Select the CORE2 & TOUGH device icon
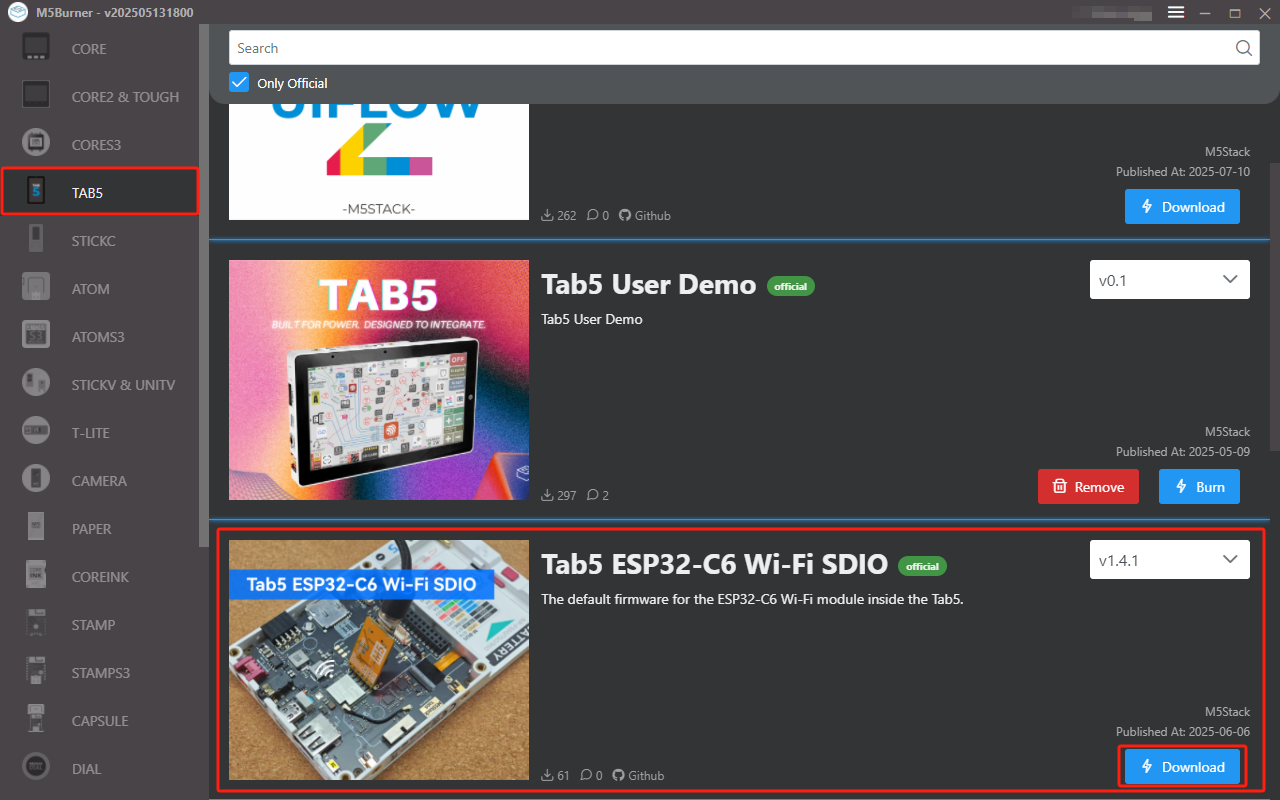The width and height of the screenshot is (1280, 800). click(36, 96)
